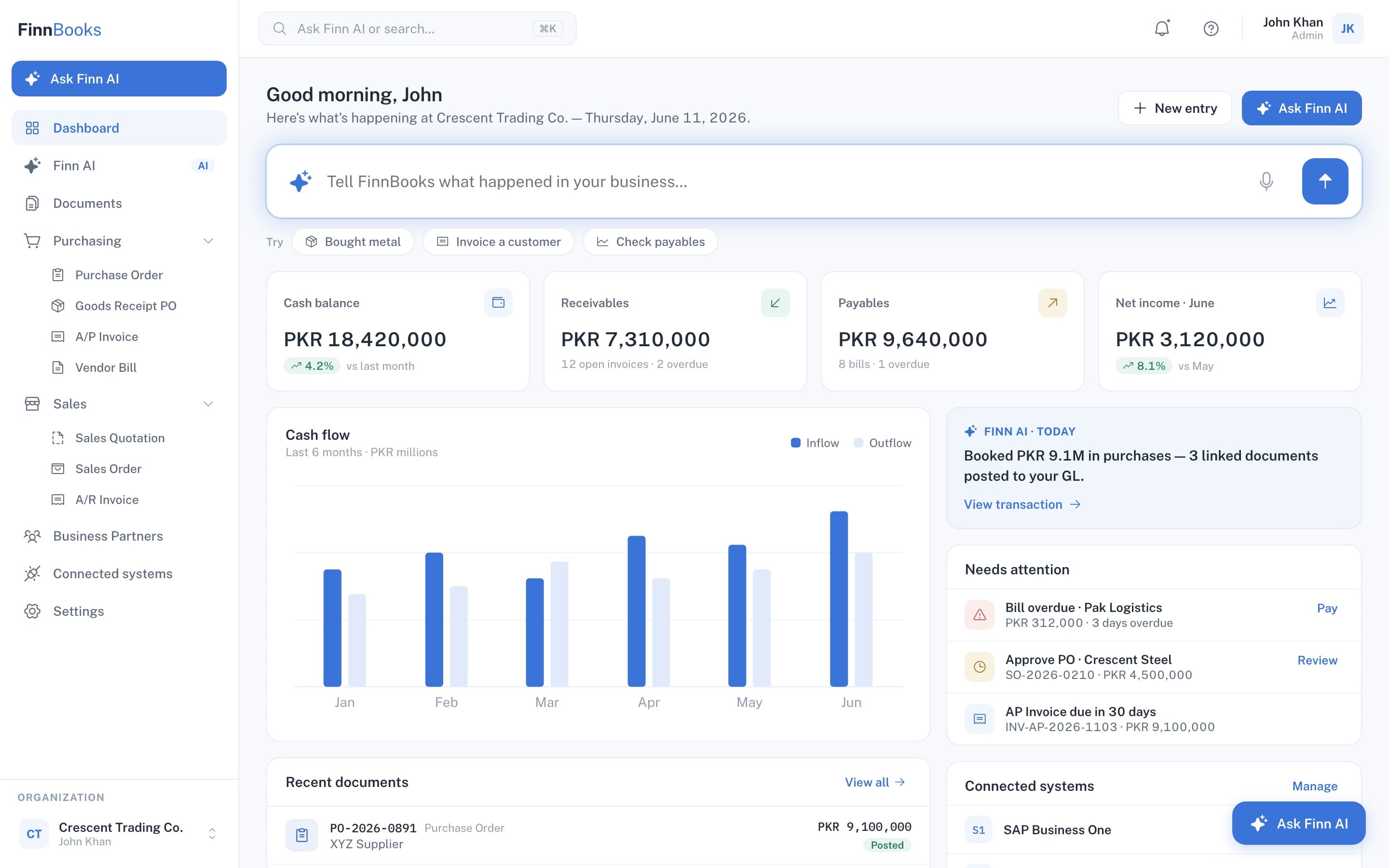Open the organization switcher for Crescent Trading Co.
Image resolution: width=1389 pixels, height=868 pixels.
click(x=119, y=834)
